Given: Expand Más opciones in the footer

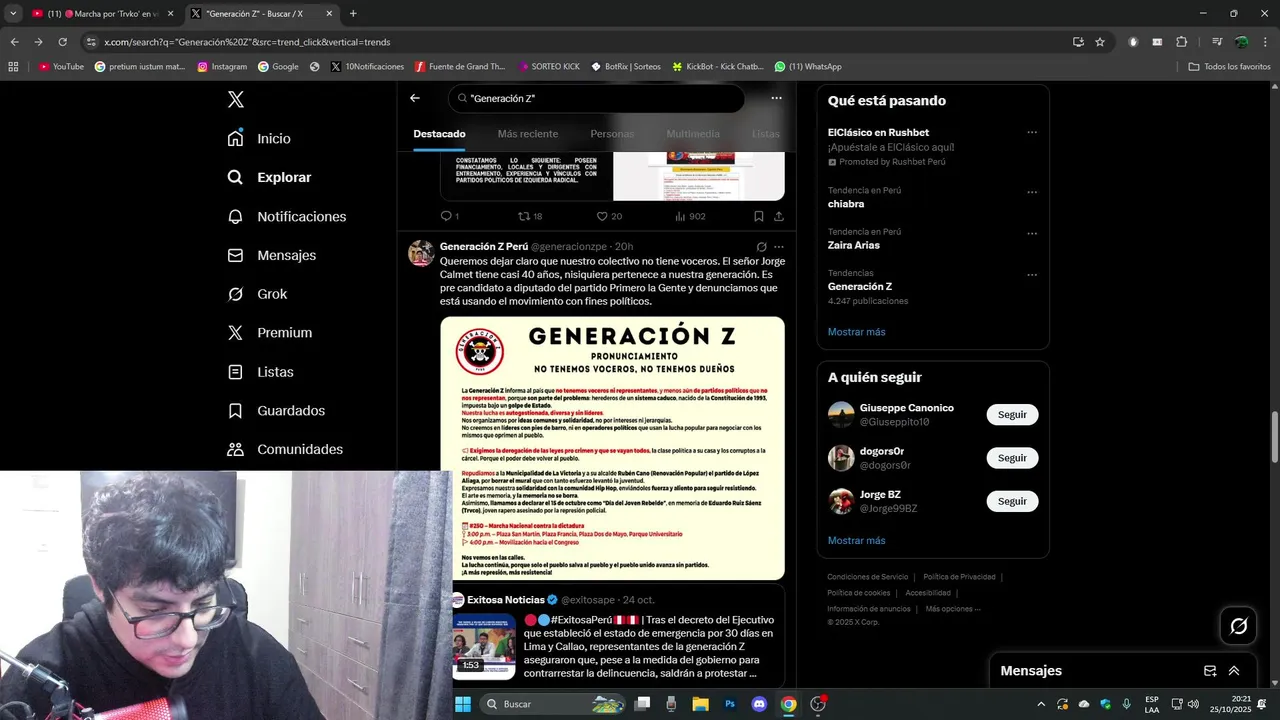Looking at the screenshot, I should click(953, 609).
